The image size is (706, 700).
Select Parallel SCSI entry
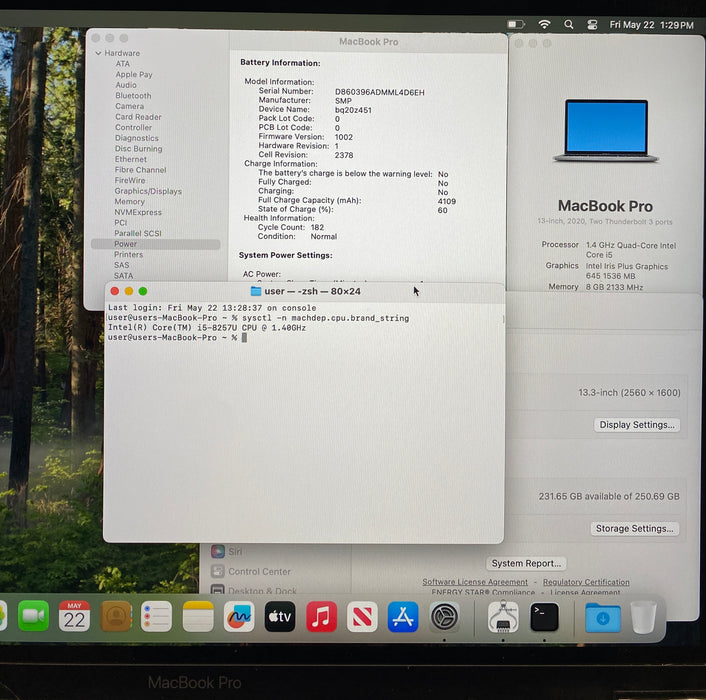(x=138, y=234)
